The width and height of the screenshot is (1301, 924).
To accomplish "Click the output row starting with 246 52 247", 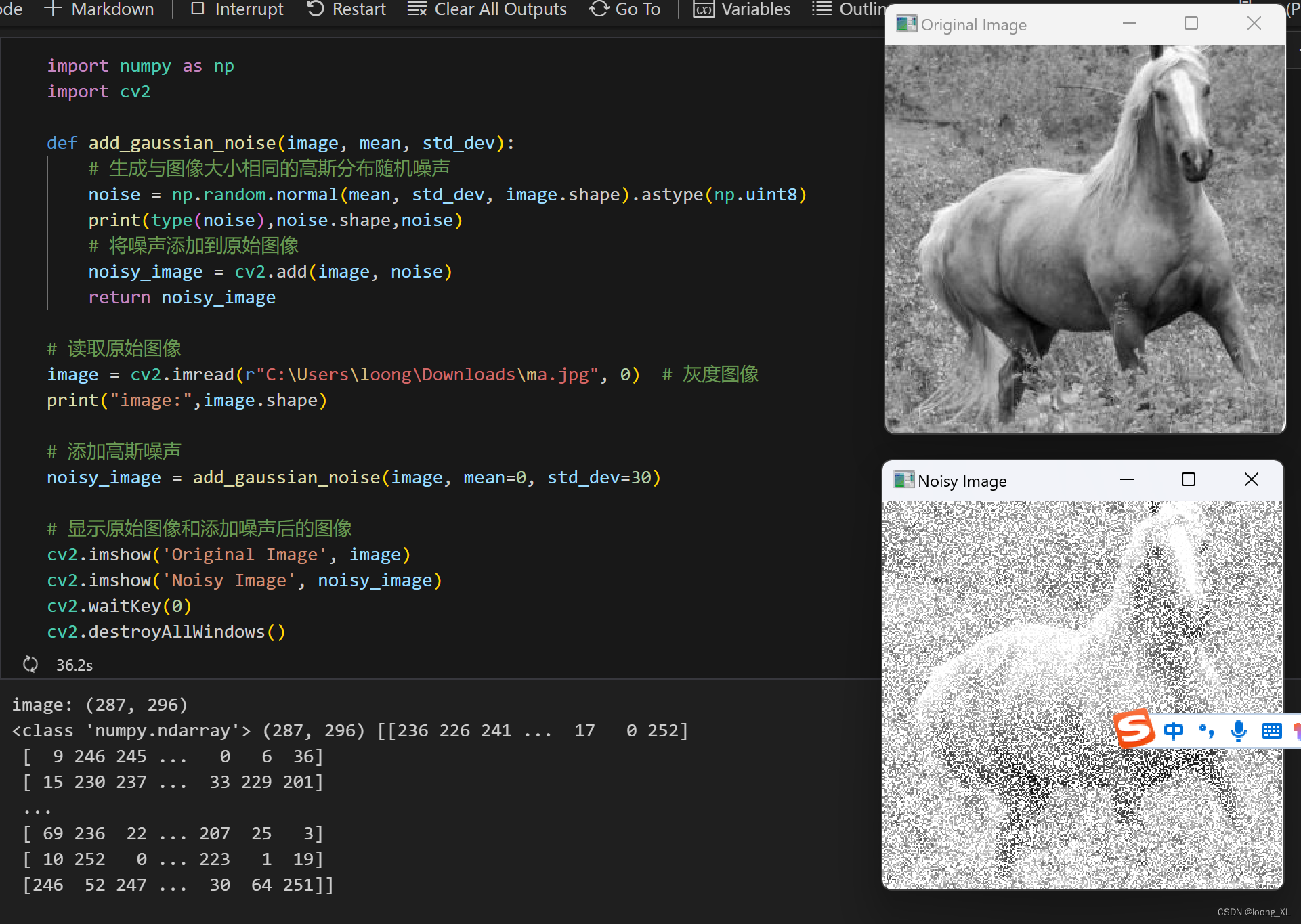I will point(178,885).
